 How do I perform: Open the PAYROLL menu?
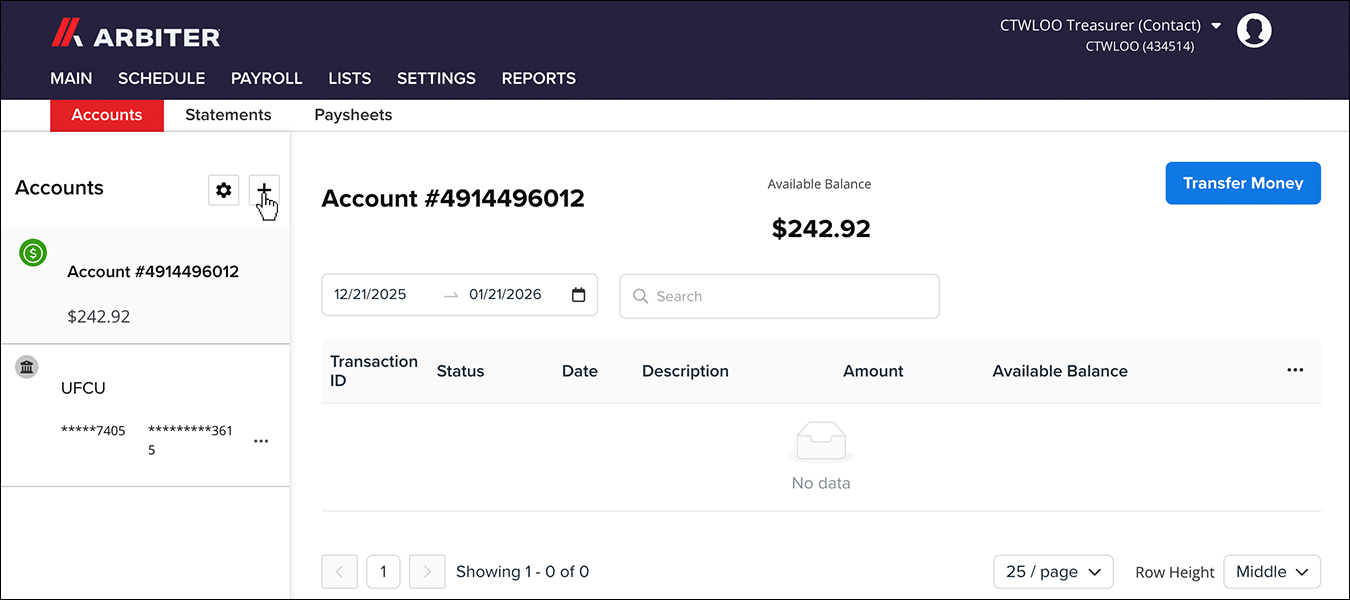266,78
